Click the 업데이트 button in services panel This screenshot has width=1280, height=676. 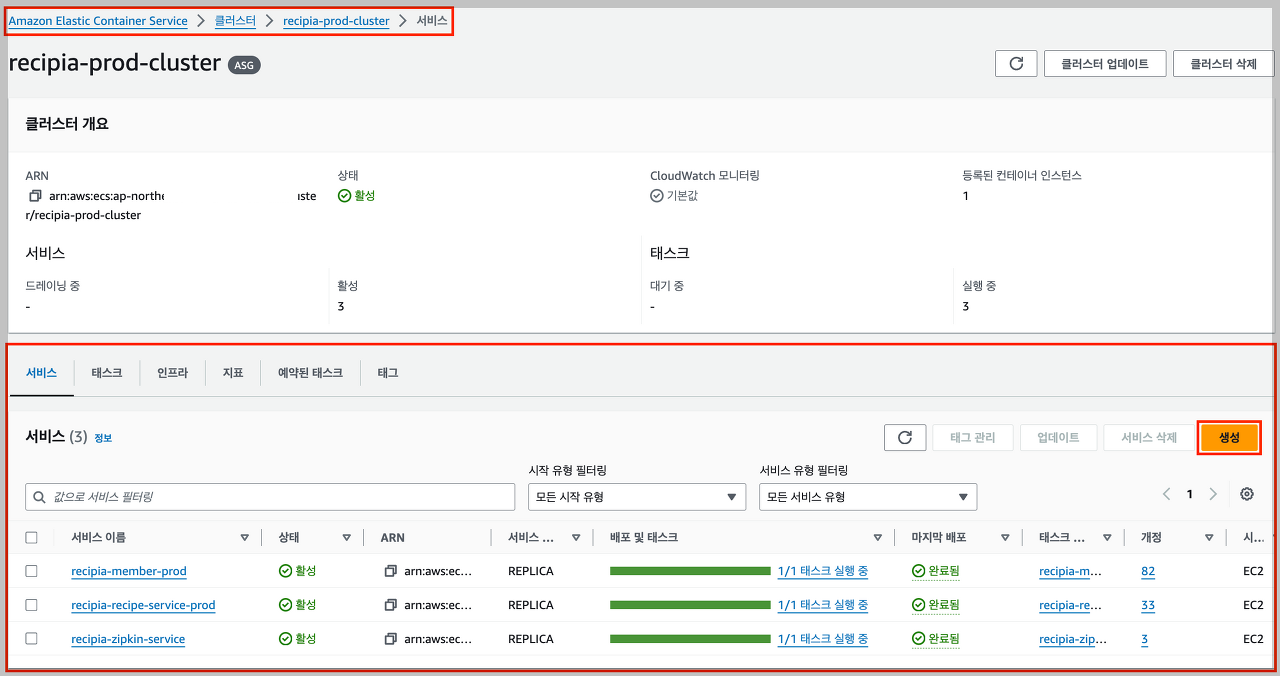click(x=1058, y=437)
